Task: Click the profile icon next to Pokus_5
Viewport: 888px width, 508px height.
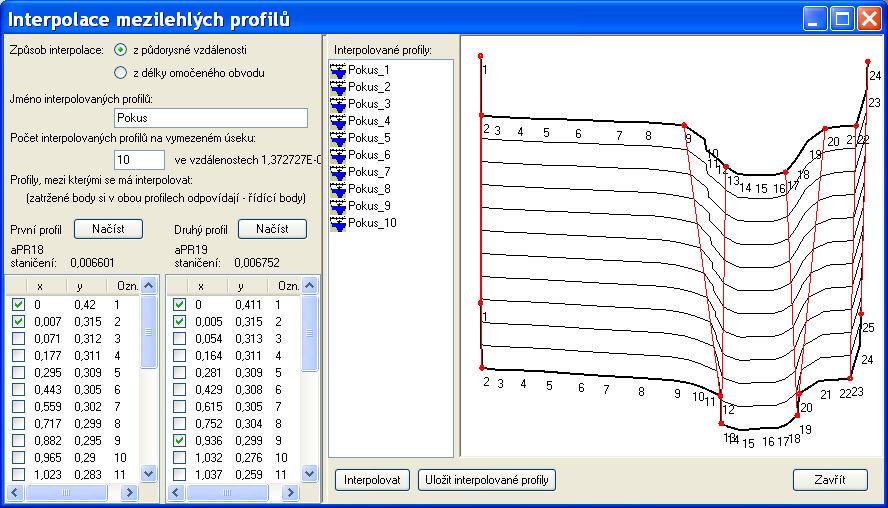Action: point(338,138)
